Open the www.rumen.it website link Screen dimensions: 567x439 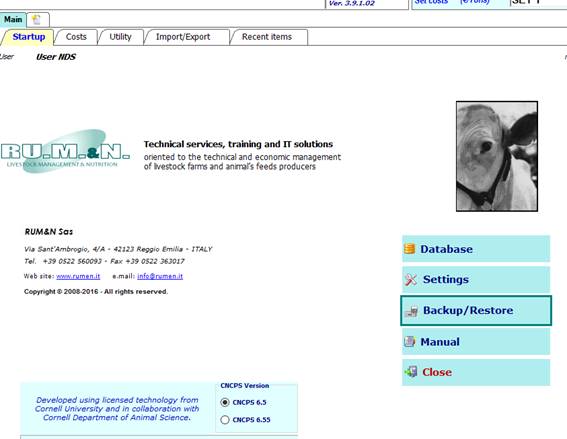pyautogui.click(x=78, y=276)
